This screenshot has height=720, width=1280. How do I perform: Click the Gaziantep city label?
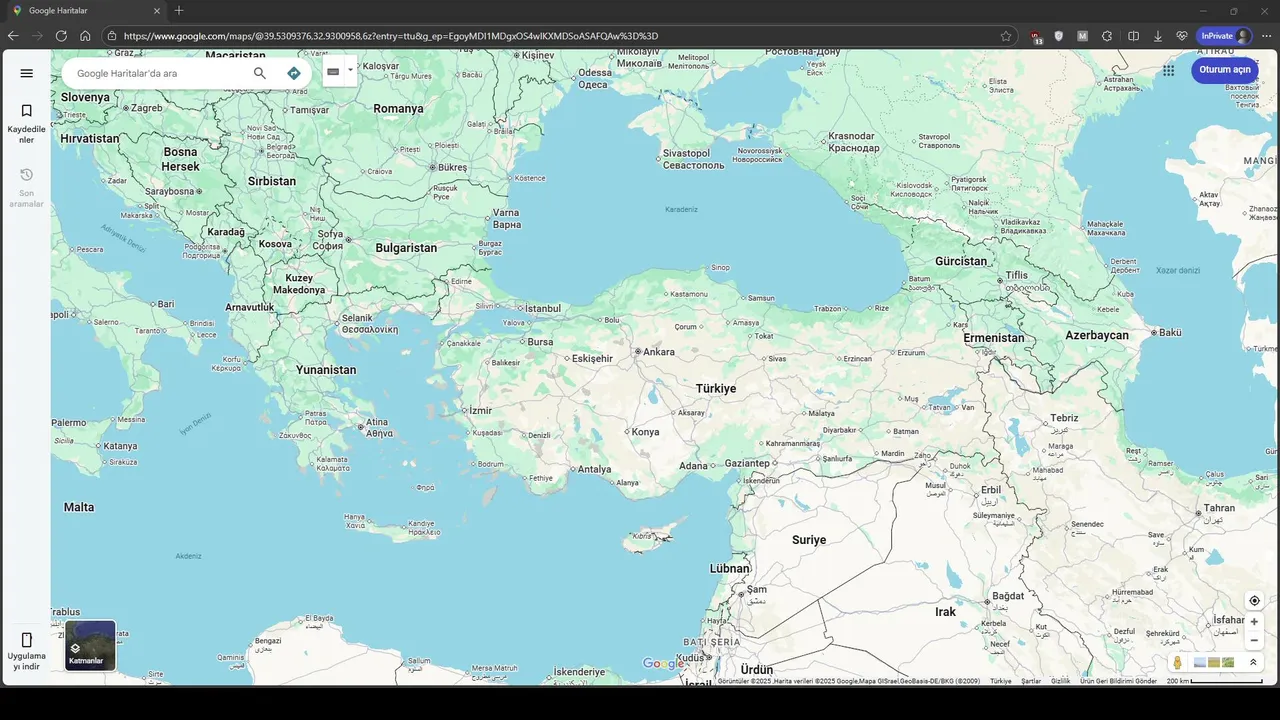tap(747, 463)
